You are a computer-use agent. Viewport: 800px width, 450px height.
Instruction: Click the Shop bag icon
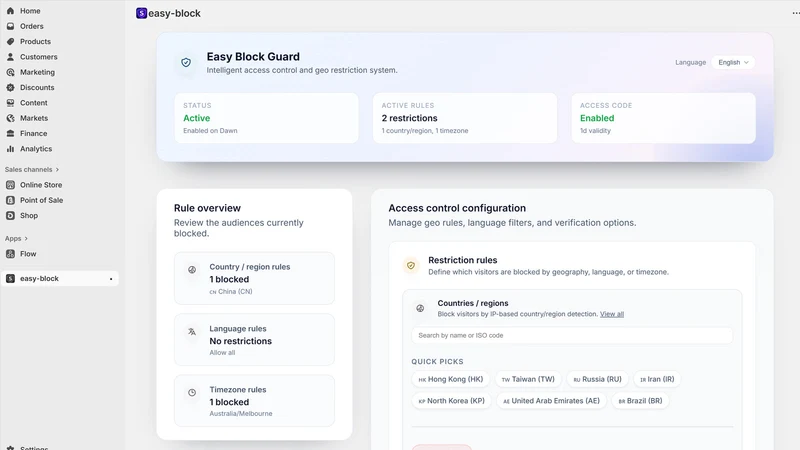[x=10, y=215]
